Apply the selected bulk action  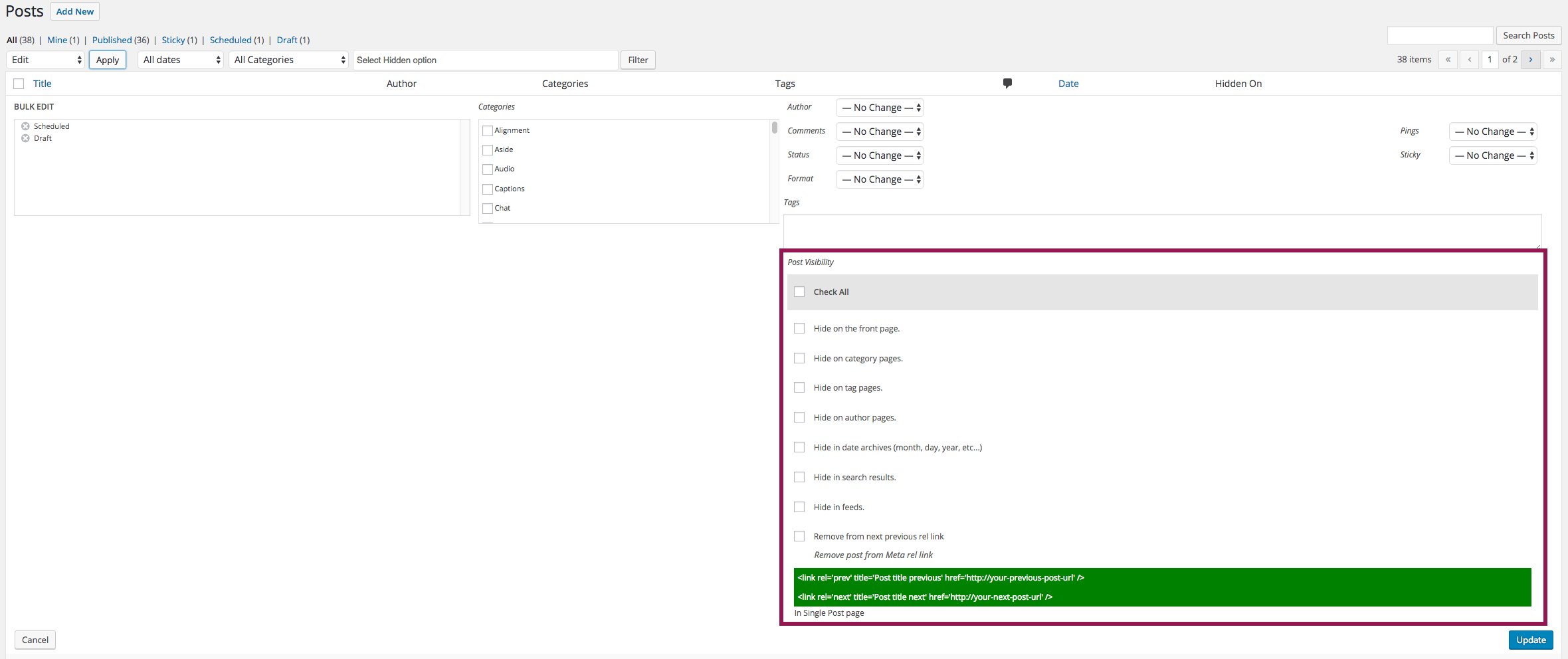108,60
